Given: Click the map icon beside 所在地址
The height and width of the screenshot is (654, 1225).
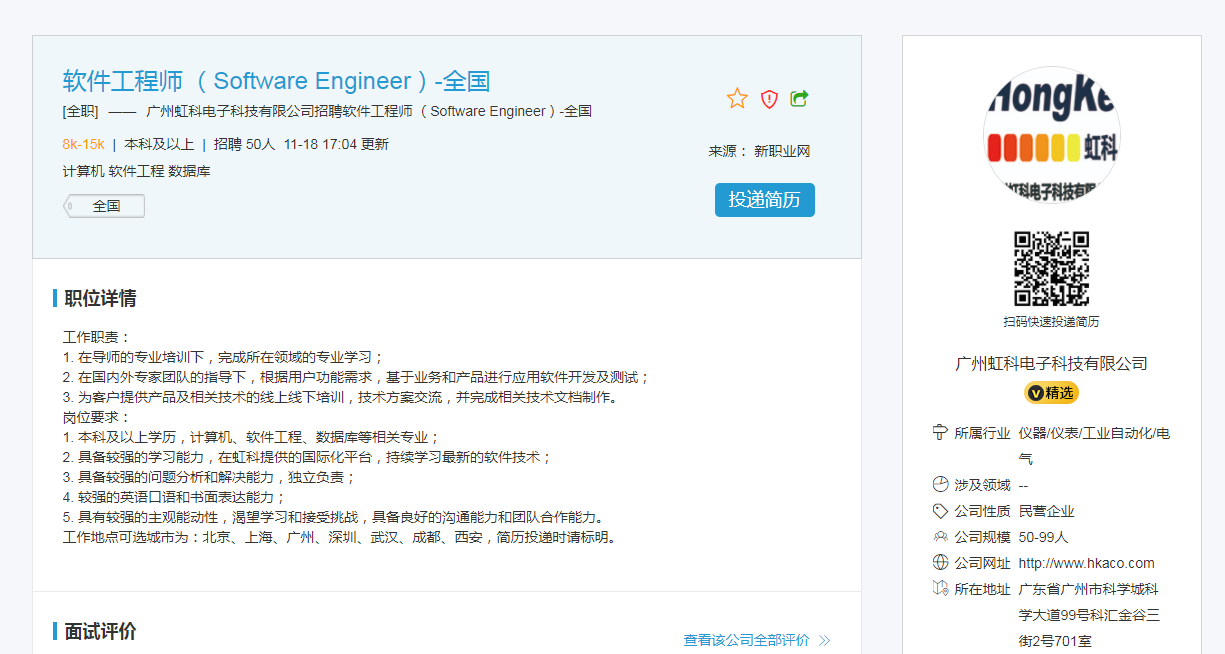Looking at the screenshot, I should click(940, 589).
